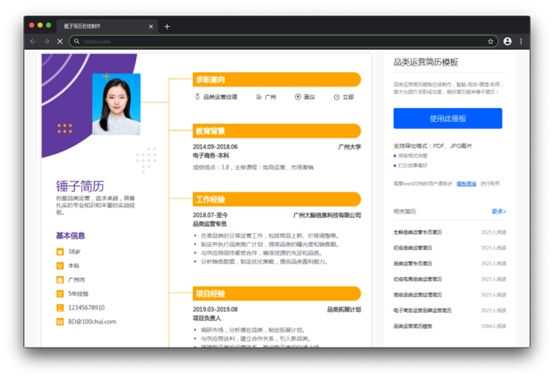Click the email icon next to BD@100chui.com
The image size is (554, 379).
60,322
